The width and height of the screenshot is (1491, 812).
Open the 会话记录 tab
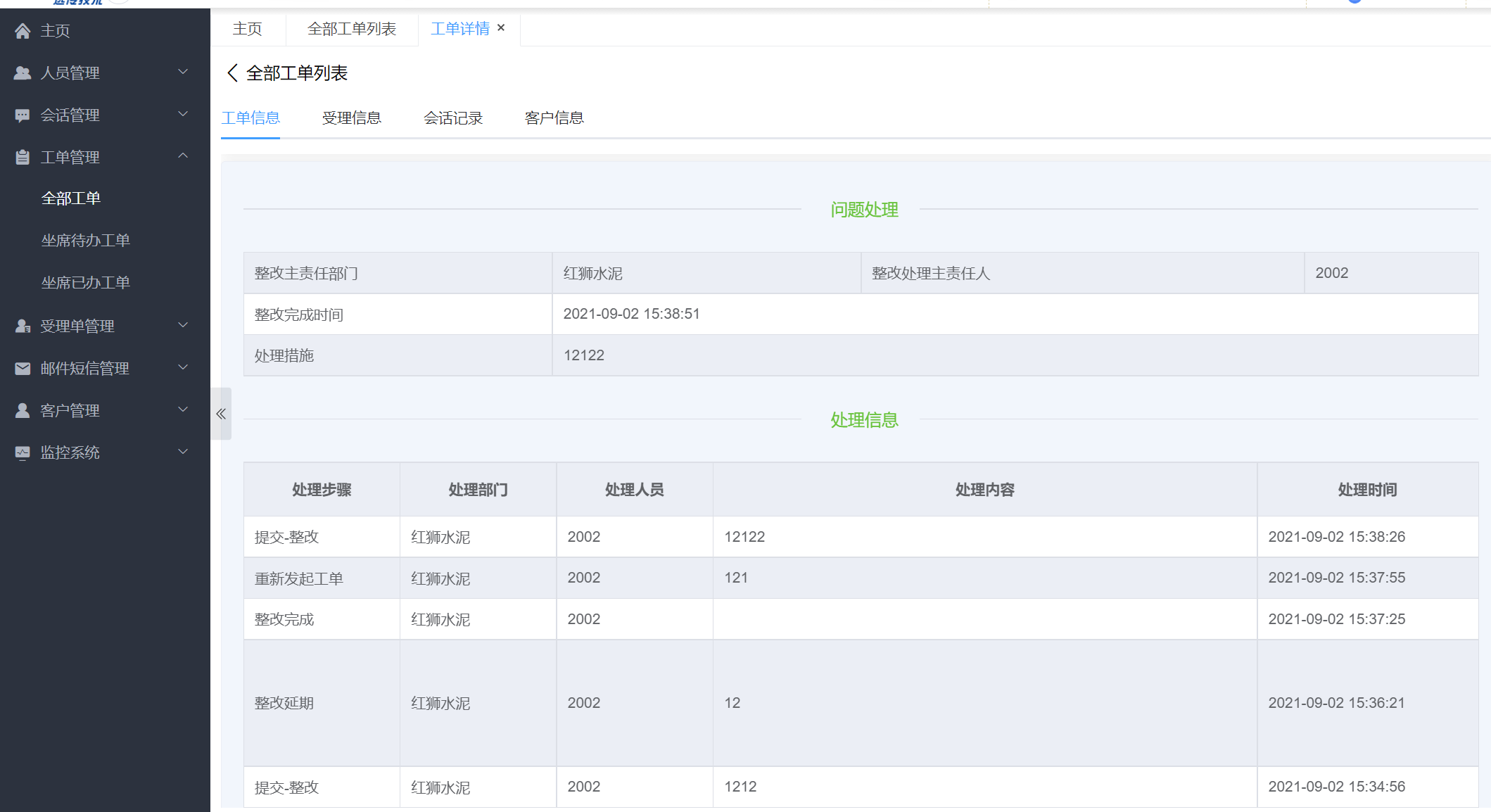pyautogui.click(x=452, y=118)
